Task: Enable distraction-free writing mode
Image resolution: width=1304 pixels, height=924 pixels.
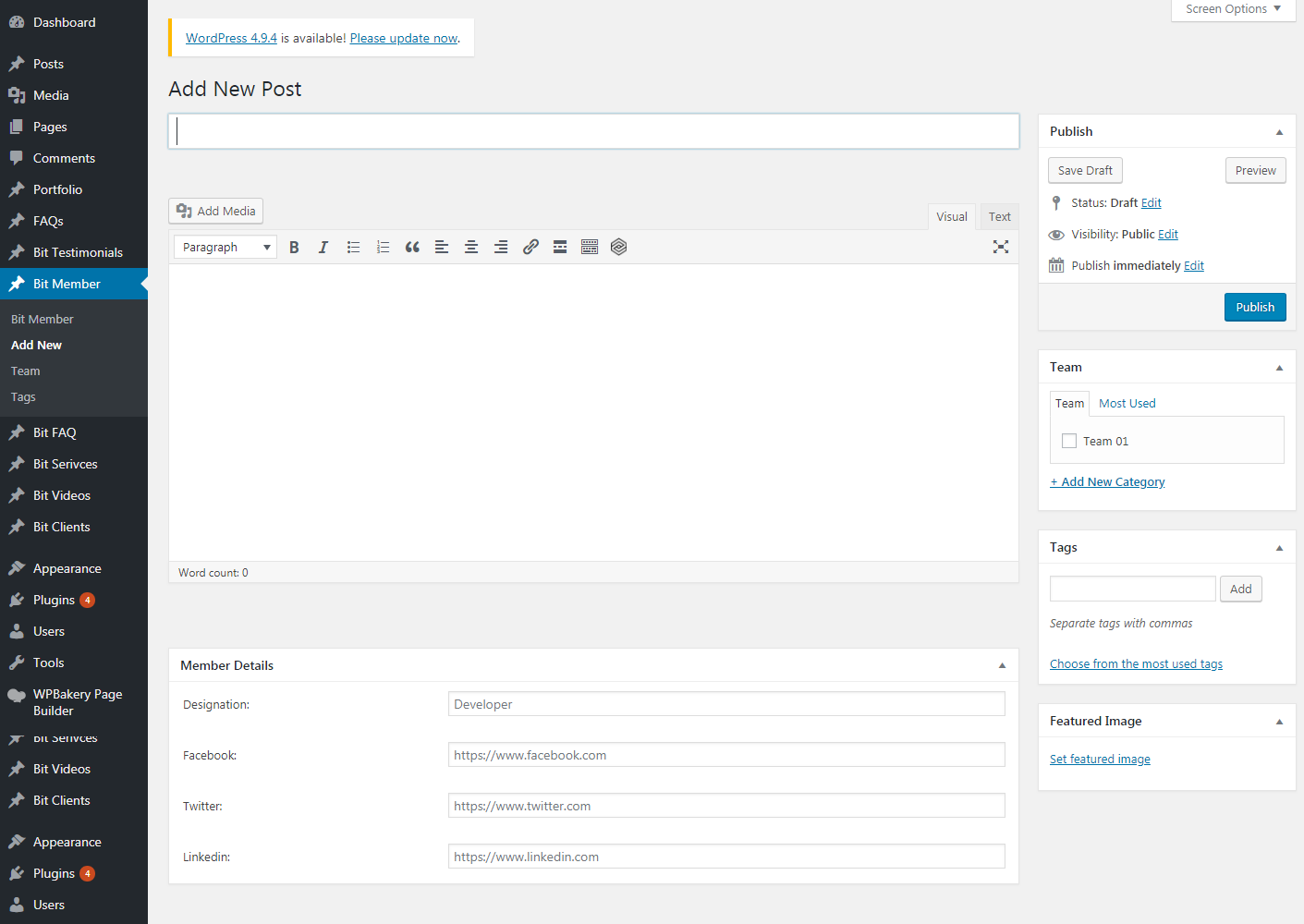Action: click(1000, 248)
